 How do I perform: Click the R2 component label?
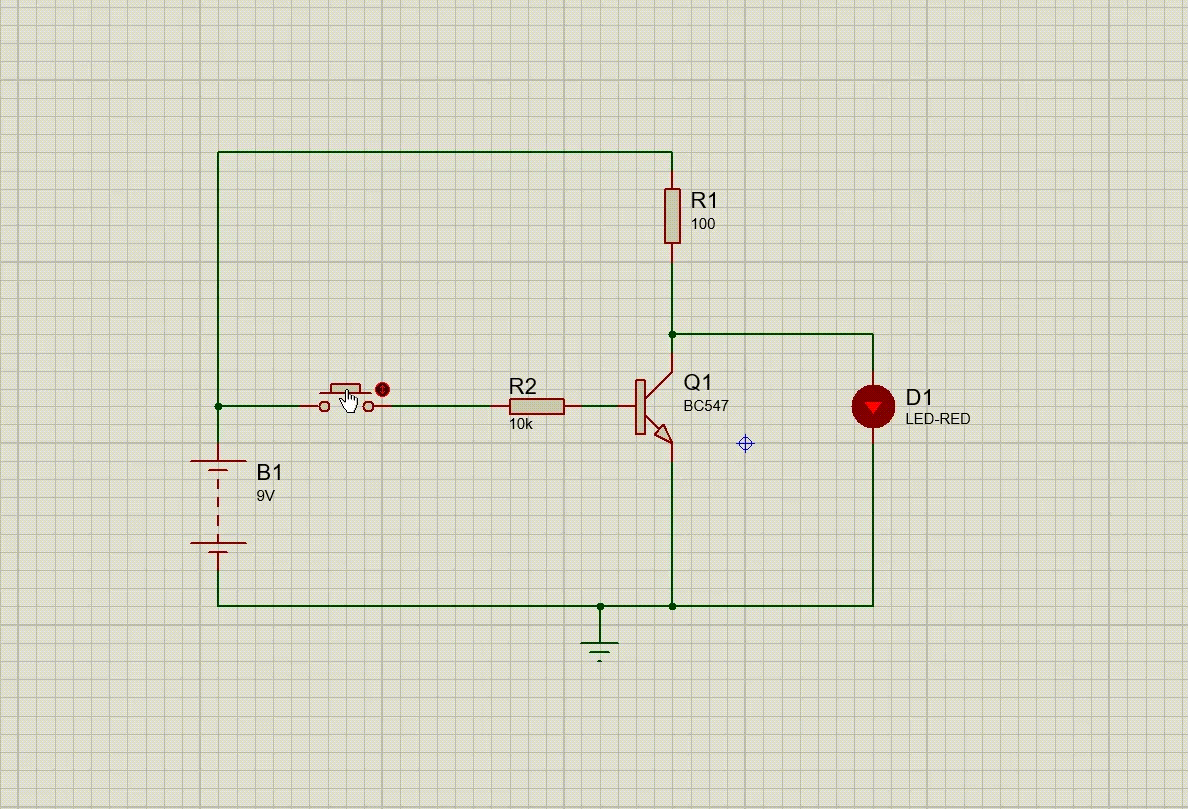(522, 386)
